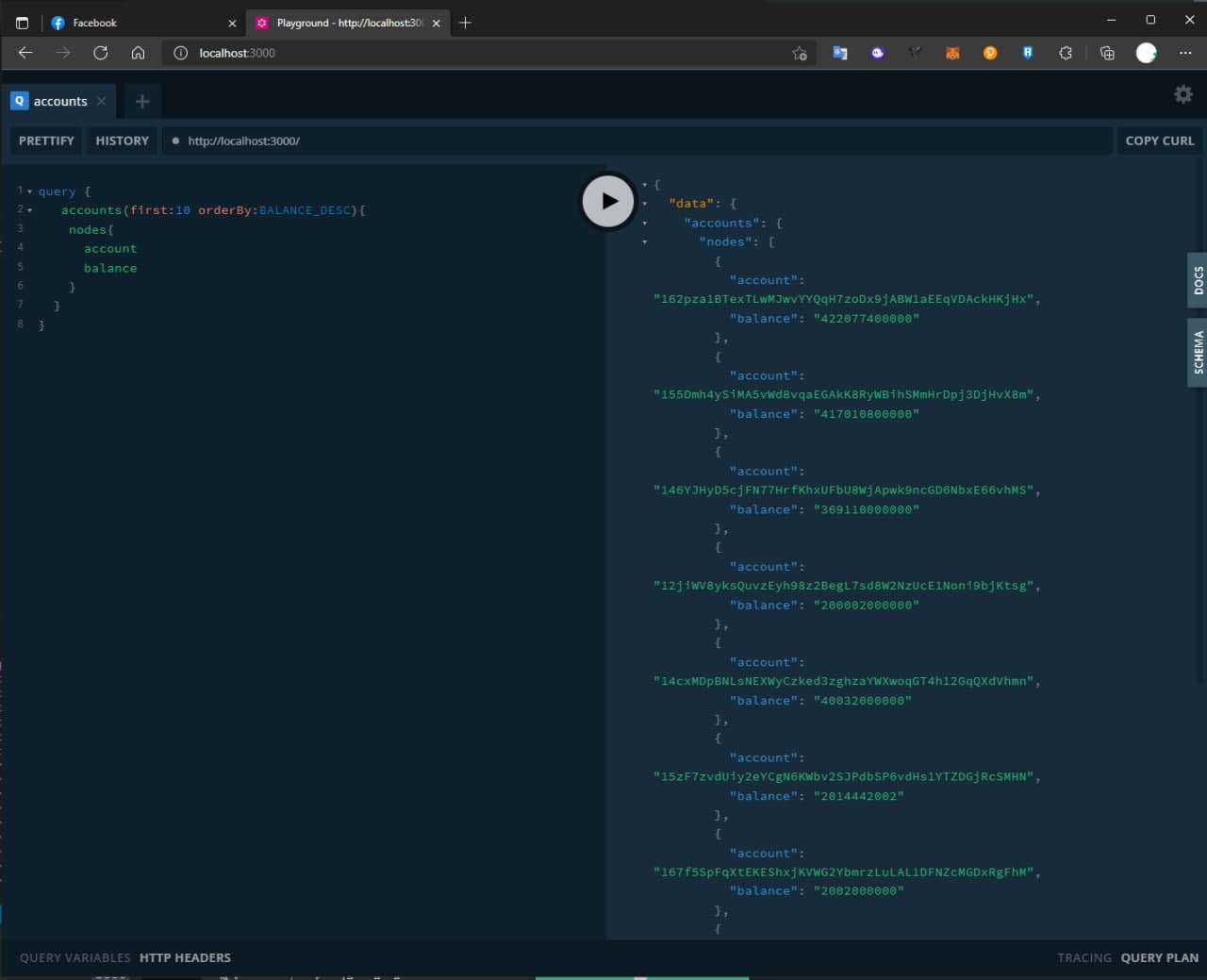This screenshot has height=980, width=1207.
Task: Collapse the "data" object in results
Action: coord(643,204)
